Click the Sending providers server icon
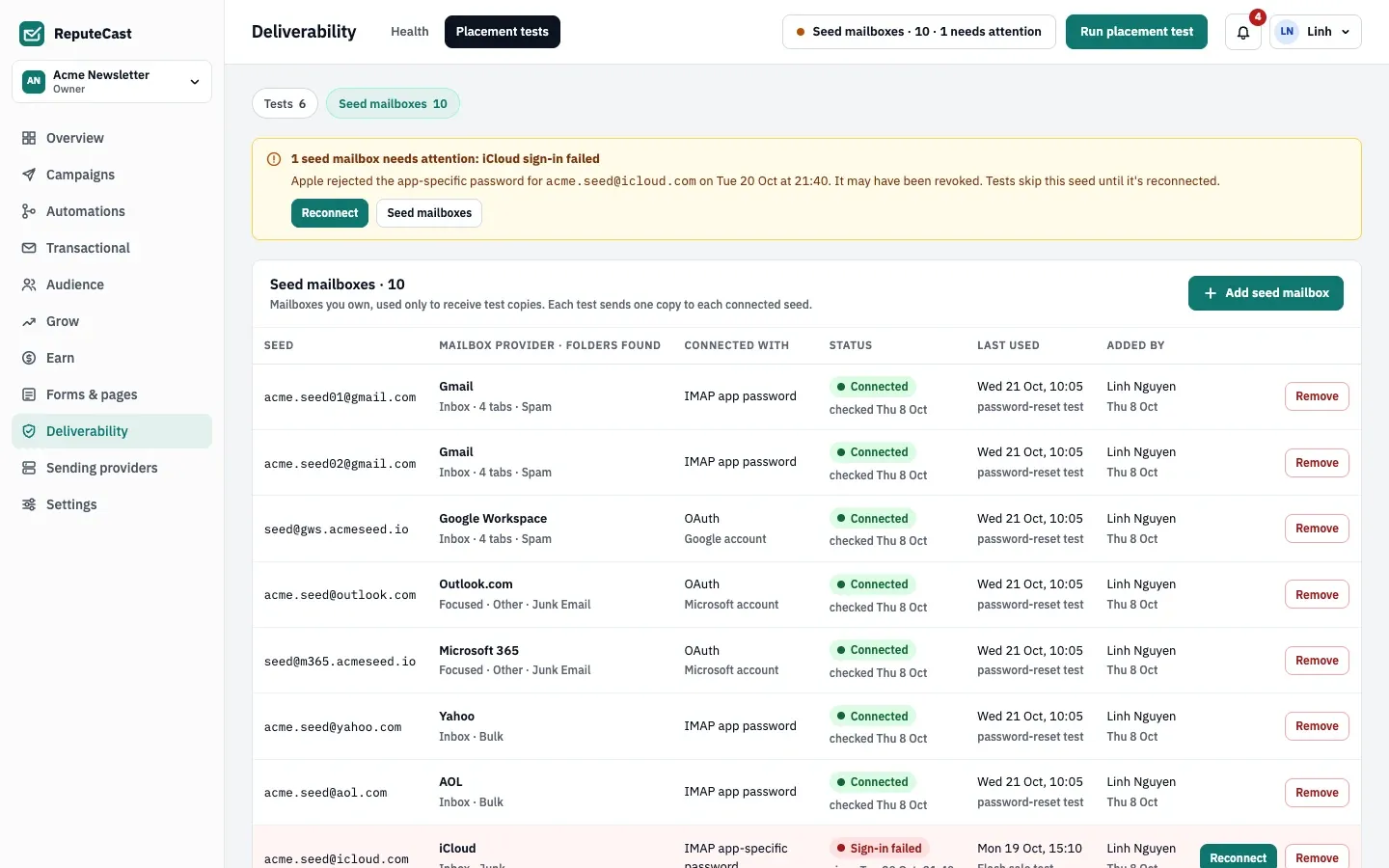This screenshot has height=868, width=1389. [x=29, y=468]
